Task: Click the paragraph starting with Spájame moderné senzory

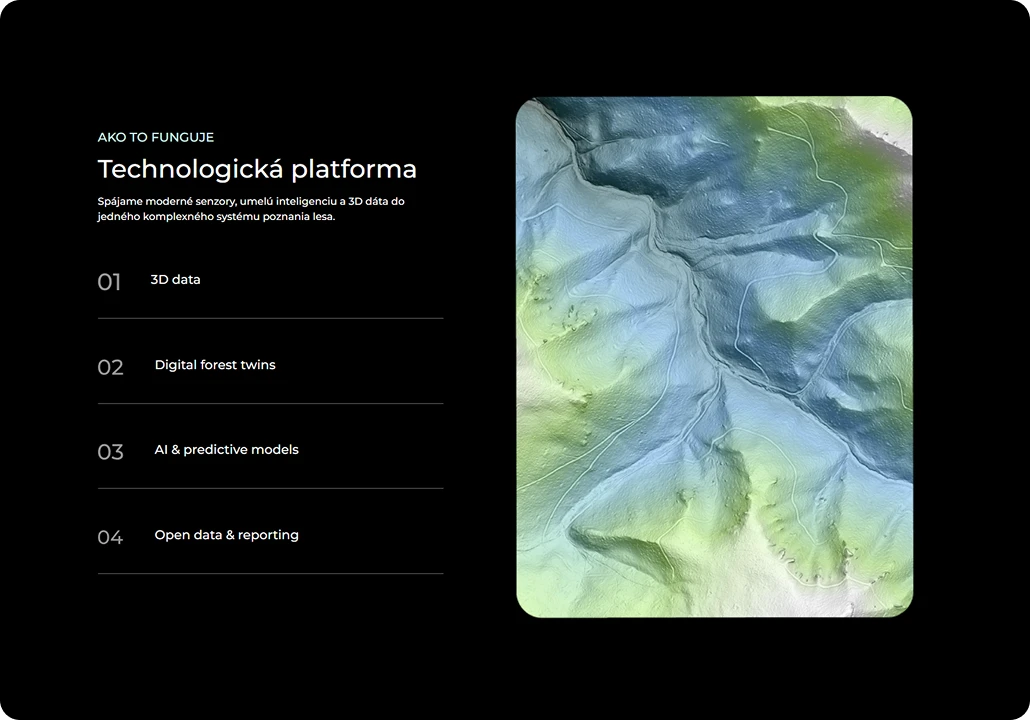Action: pyautogui.click(x=250, y=208)
